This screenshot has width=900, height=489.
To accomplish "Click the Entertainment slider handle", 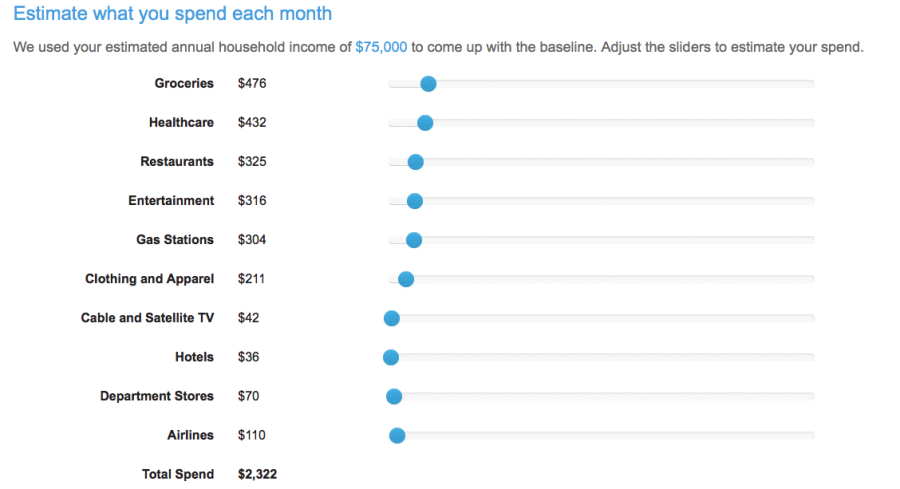I will coord(415,201).
